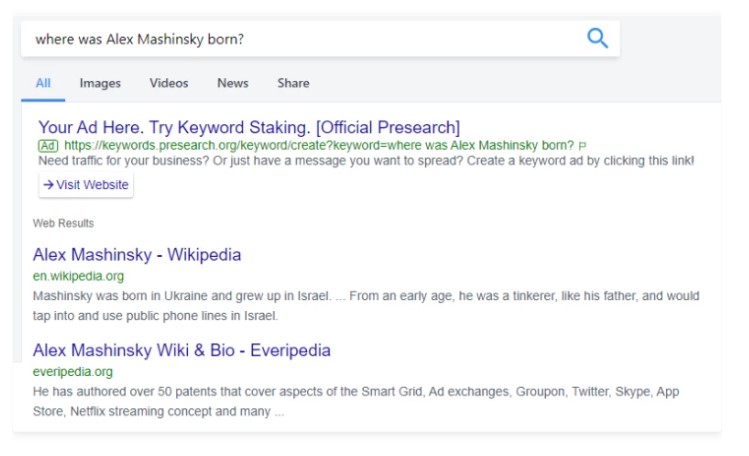Screen dimensions: 749x456
Task: Click the green Ad badge label
Action: [x=48, y=145]
